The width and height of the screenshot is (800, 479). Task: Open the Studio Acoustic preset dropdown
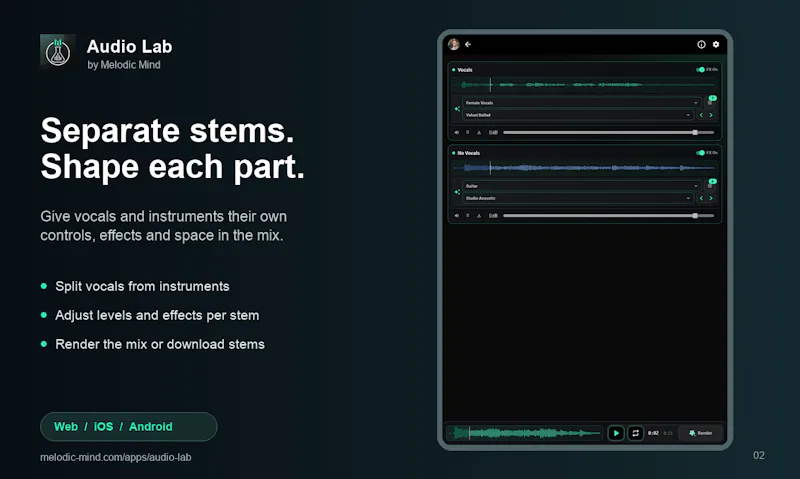pyautogui.click(x=578, y=198)
